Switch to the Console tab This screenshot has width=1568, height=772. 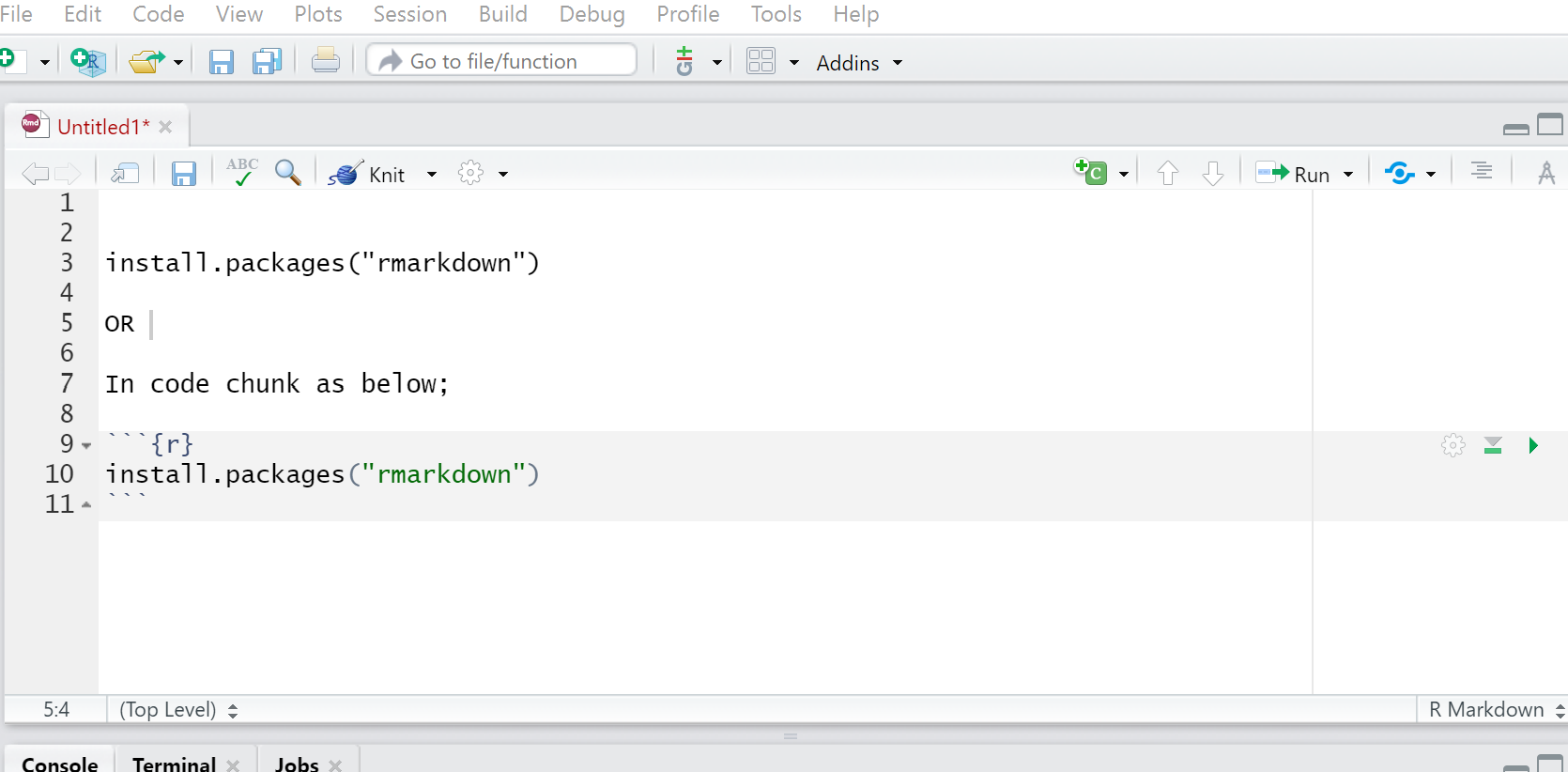pyautogui.click(x=59, y=764)
